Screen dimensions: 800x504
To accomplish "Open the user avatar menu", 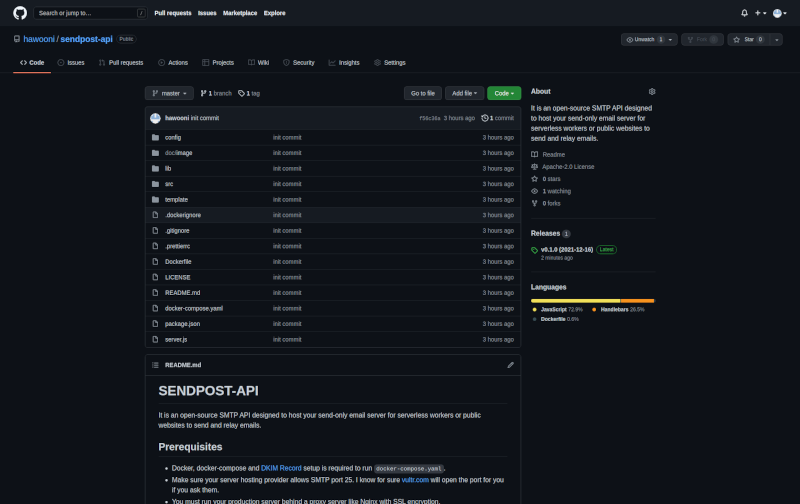I will (x=780, y=13).
